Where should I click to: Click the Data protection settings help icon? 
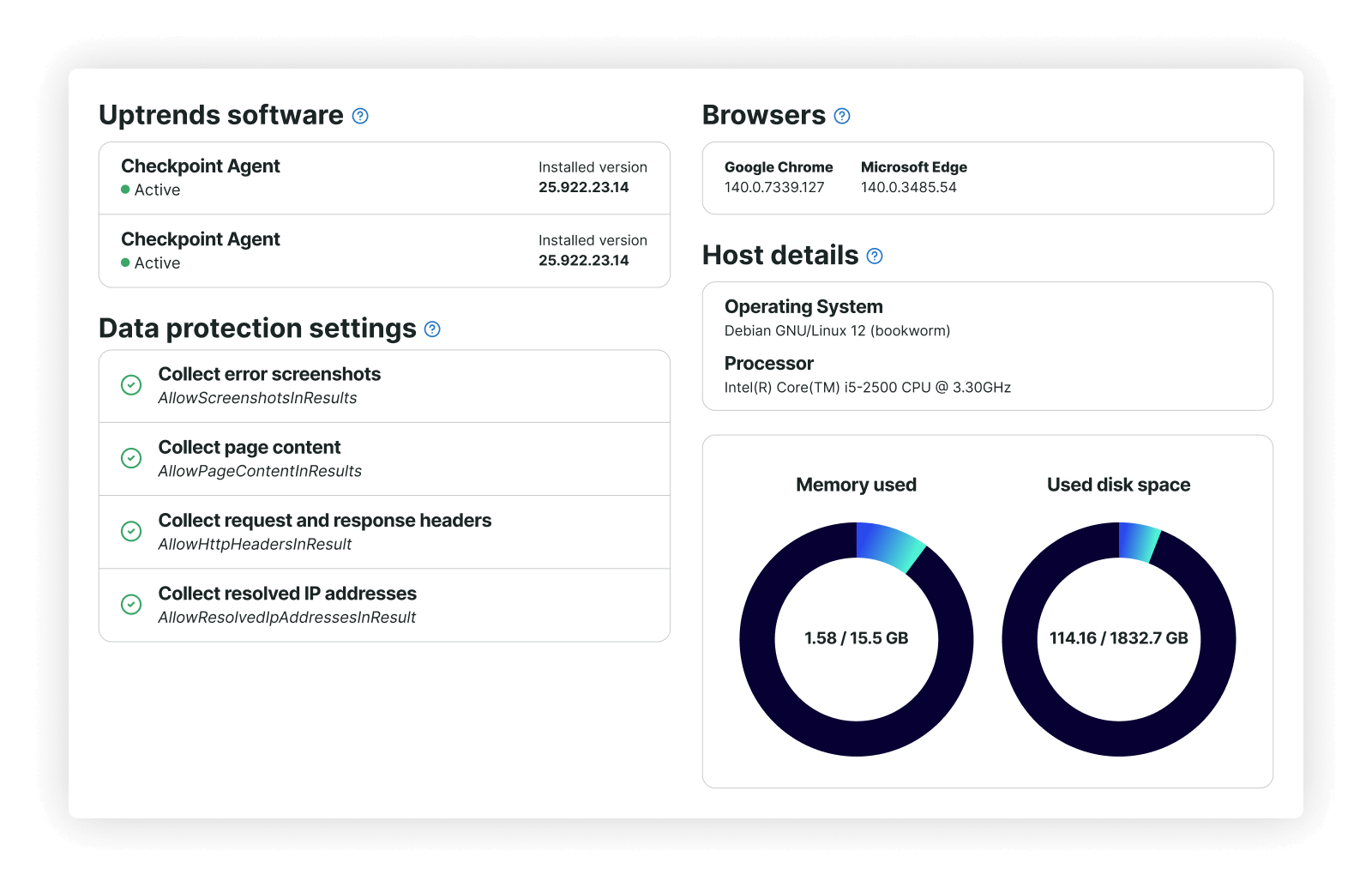(432, 329)
